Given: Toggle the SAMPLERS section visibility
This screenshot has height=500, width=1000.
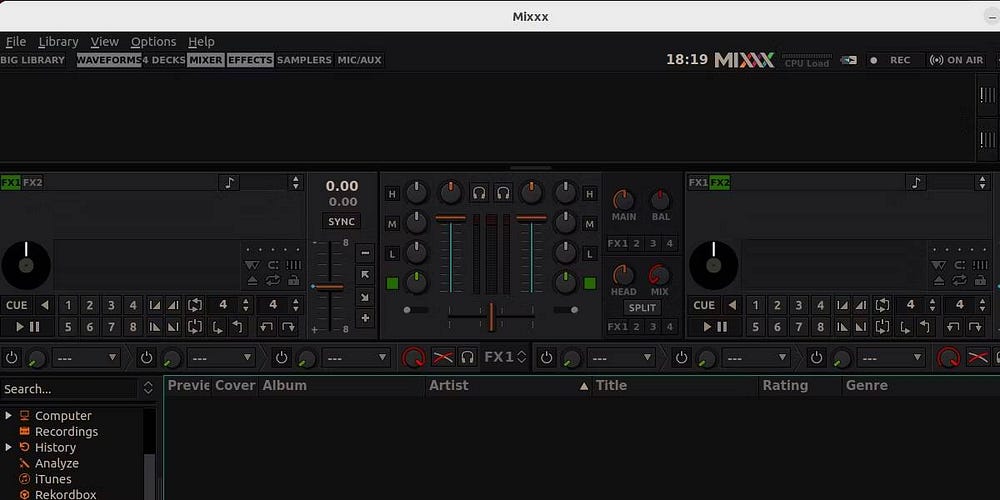Looking at the screenshot, I should click(304, 60).
